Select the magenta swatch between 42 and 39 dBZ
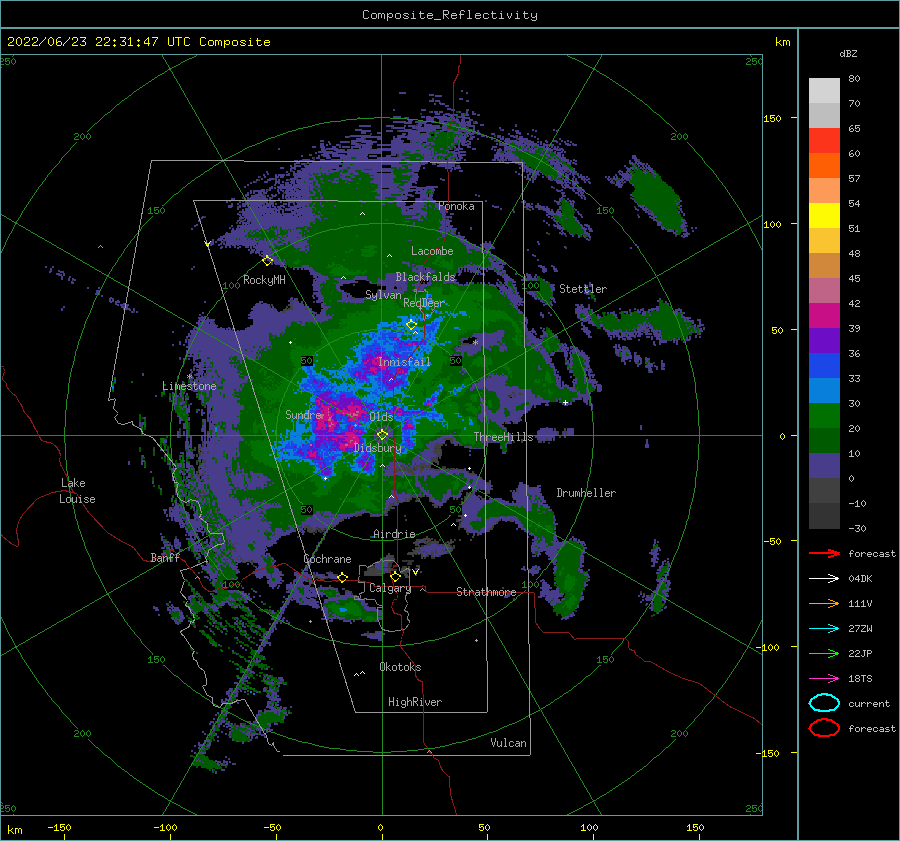 (x=824, y=316)
